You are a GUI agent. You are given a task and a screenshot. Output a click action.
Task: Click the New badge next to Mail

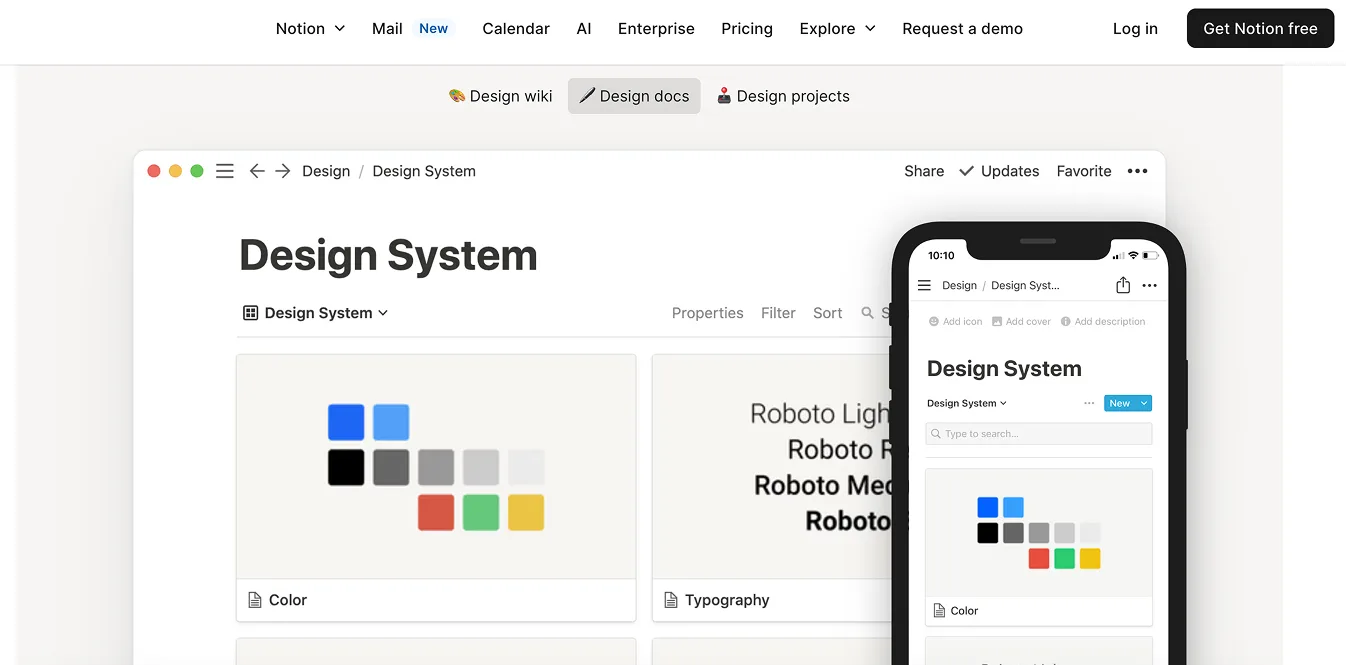tap(433, 28)
